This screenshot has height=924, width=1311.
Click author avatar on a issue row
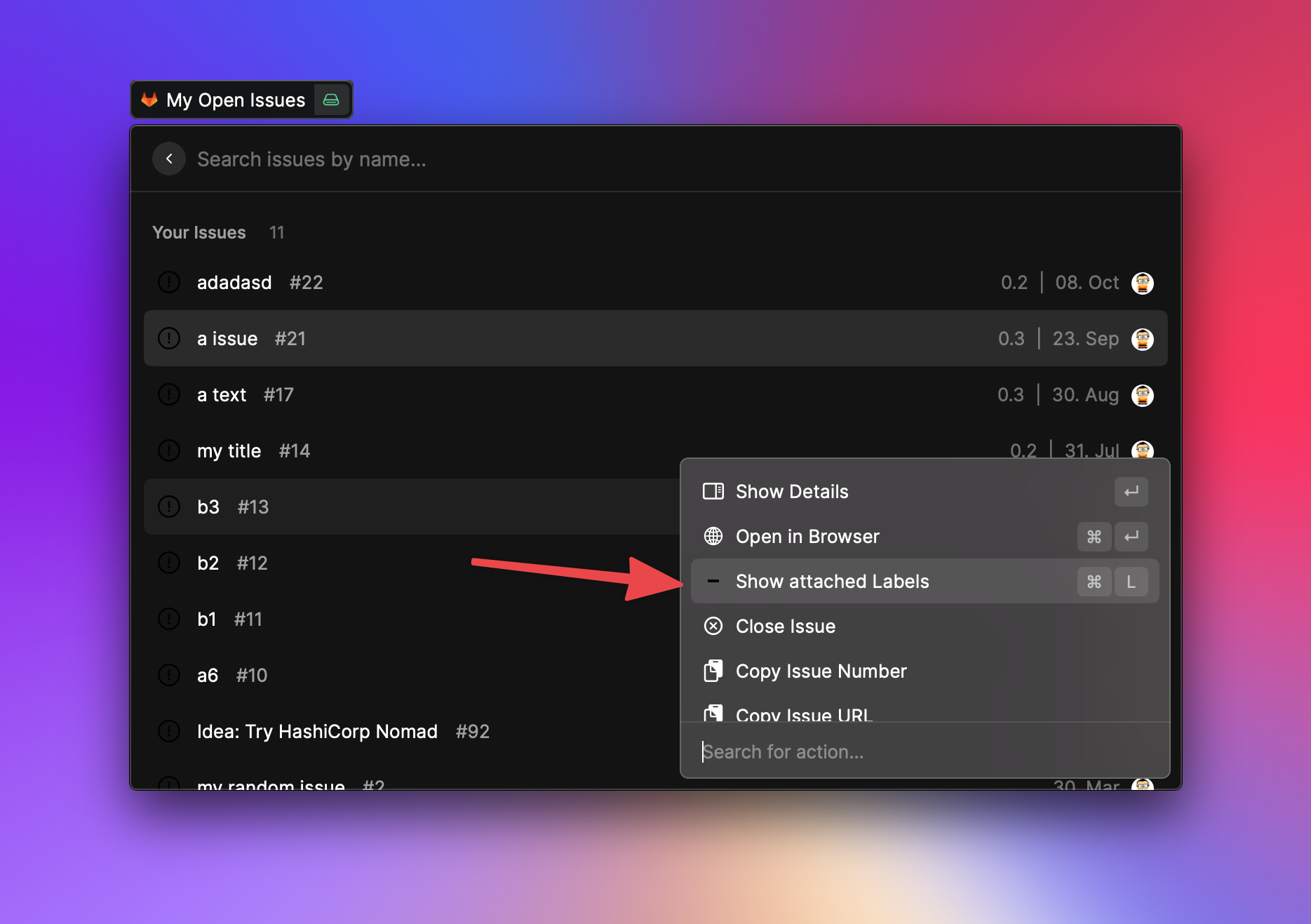coord(1143,339)
